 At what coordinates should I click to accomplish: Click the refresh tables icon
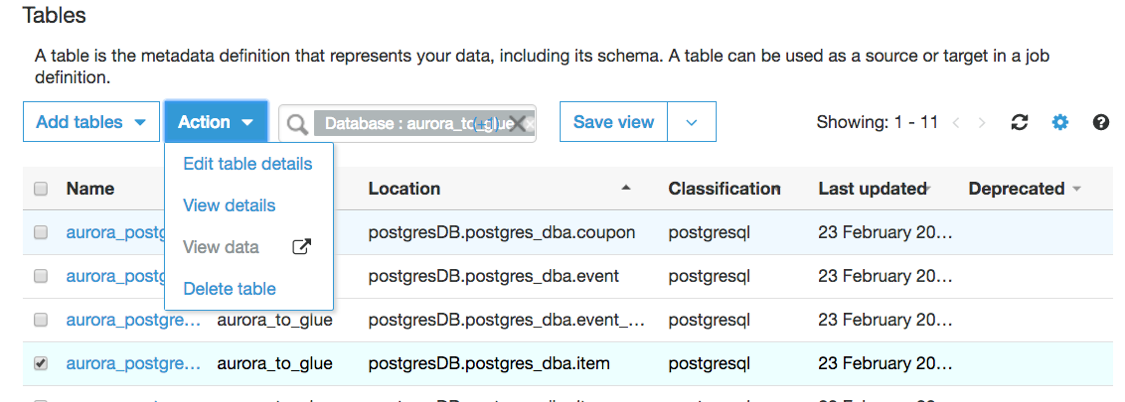[1019, 122]
